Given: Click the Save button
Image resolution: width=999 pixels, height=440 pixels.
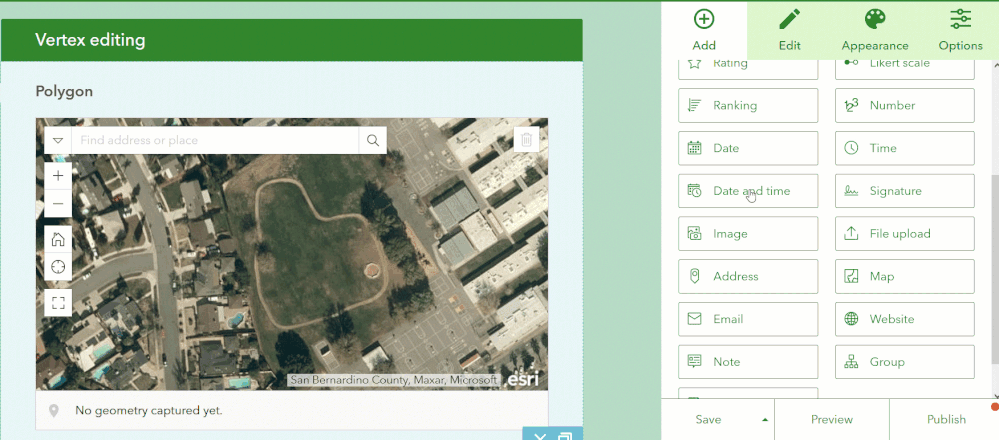Looking at the screenshot, I should point(708,419).
